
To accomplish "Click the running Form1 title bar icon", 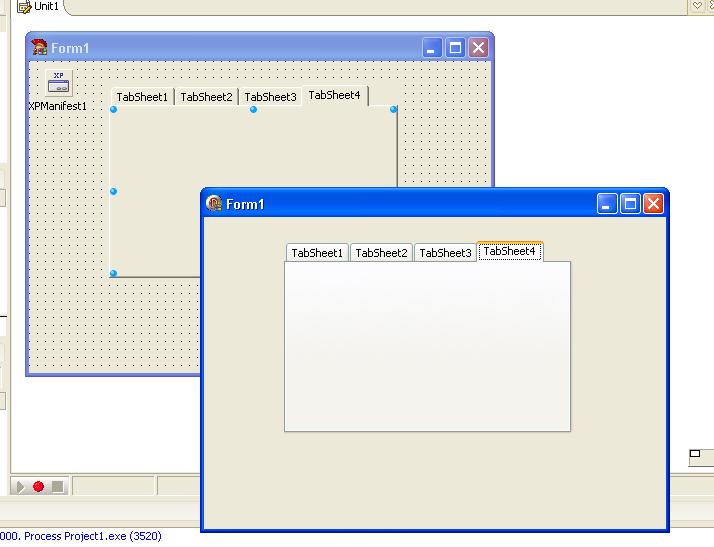I will coord(214,203).
